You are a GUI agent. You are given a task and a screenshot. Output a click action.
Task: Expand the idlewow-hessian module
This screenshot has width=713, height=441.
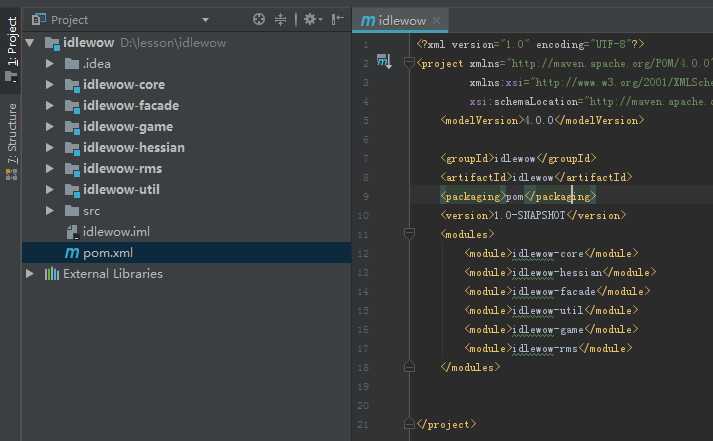(50, 147)
